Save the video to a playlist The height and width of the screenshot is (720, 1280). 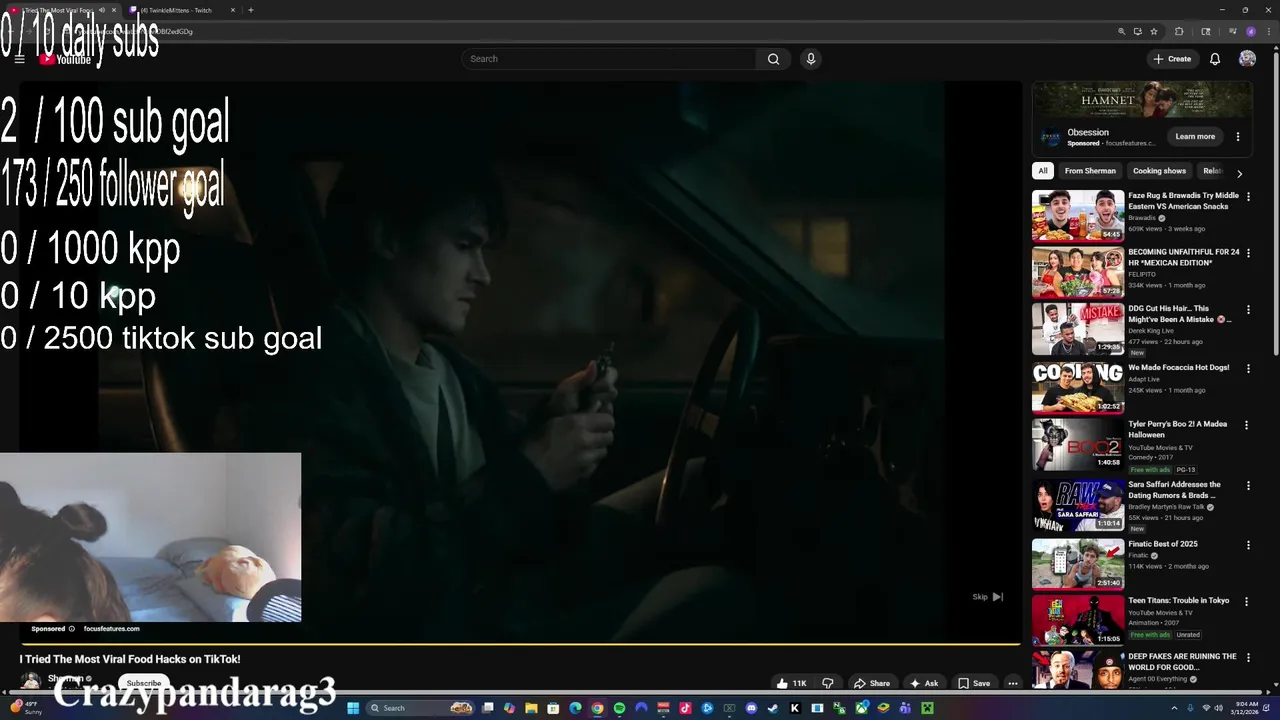coord(974,683)
